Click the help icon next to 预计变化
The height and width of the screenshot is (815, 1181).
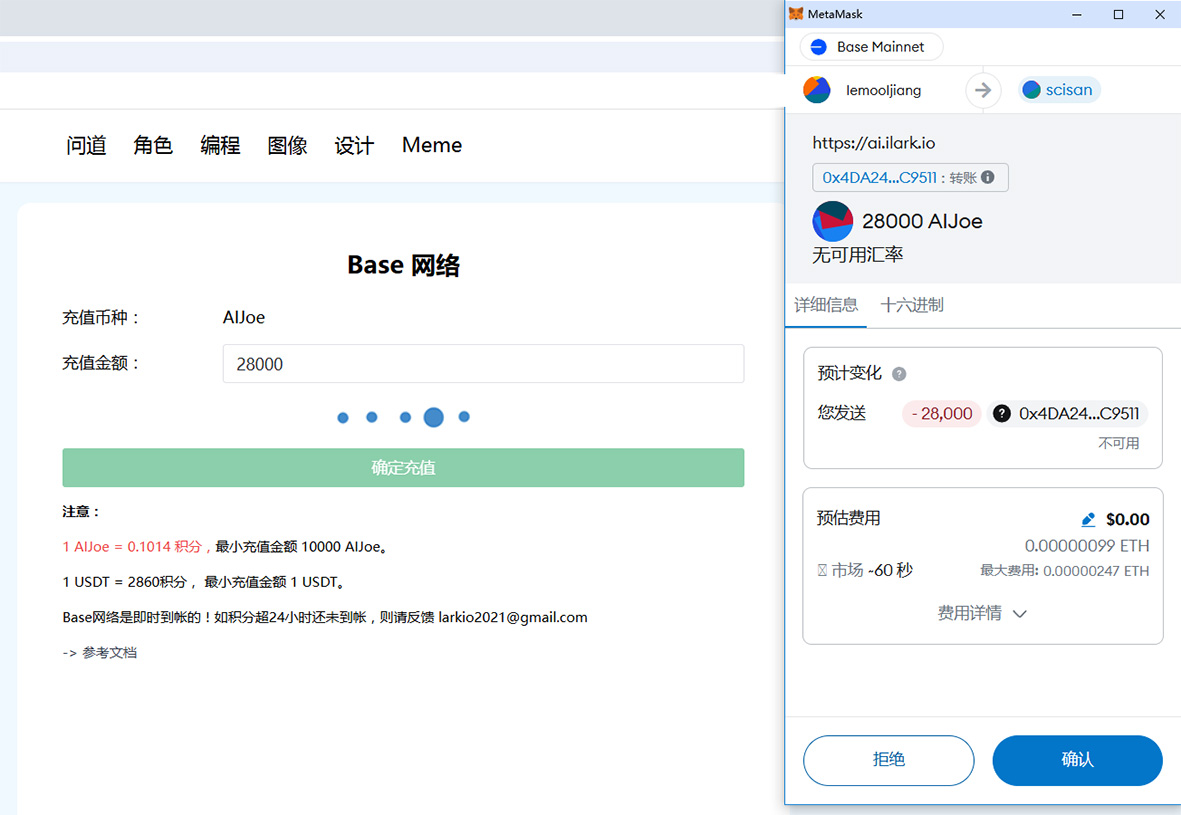899,374
